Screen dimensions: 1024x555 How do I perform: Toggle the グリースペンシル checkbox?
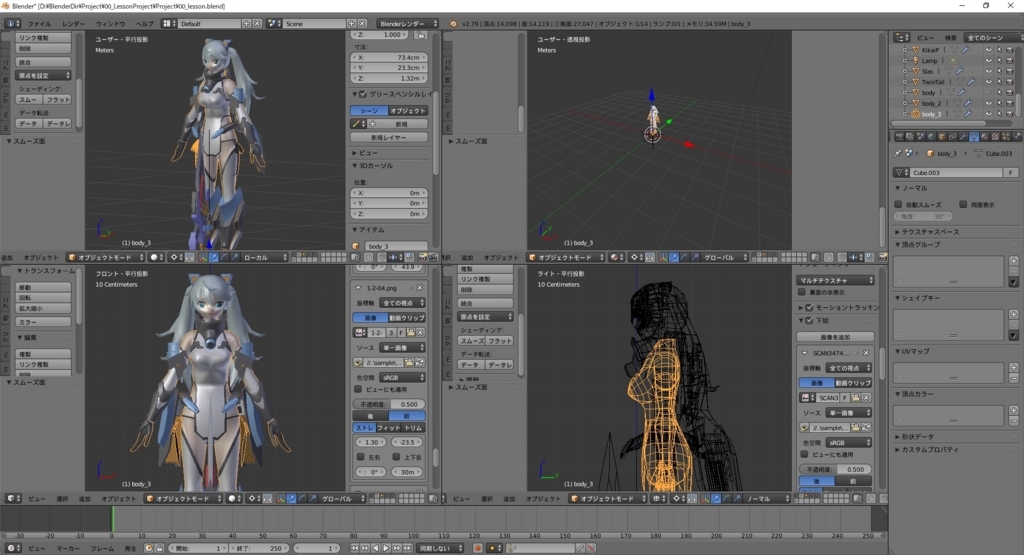(363, 94)
